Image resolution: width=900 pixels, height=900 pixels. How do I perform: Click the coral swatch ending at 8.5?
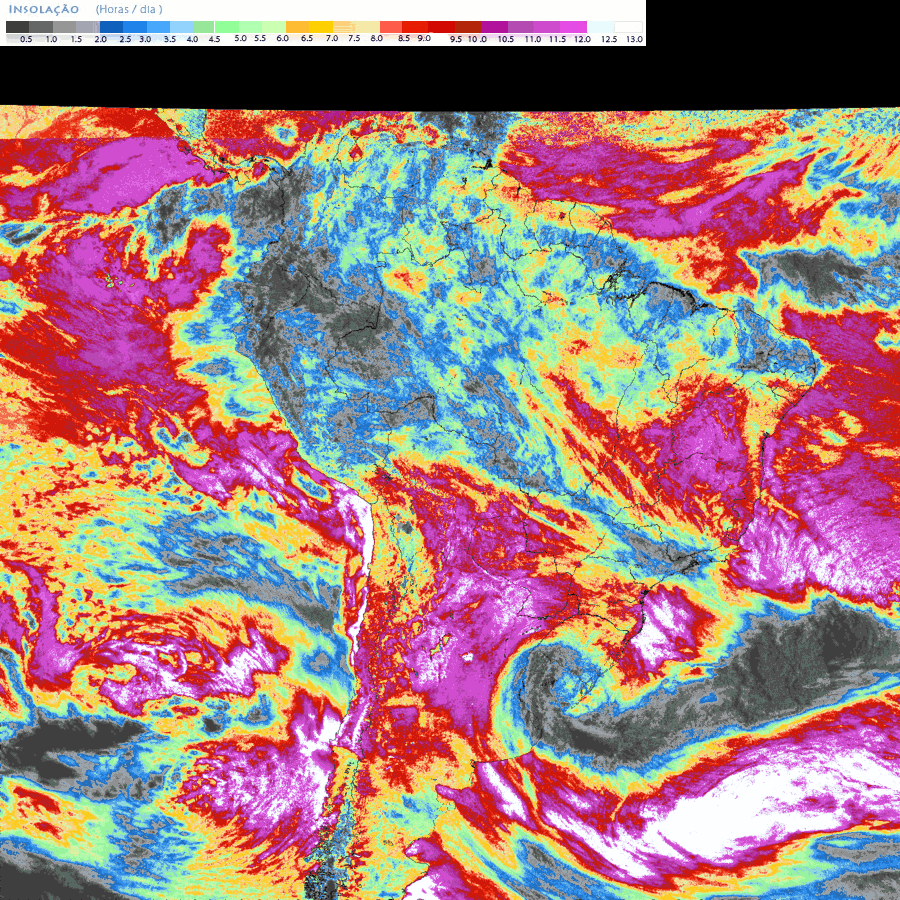coord(391,27)
